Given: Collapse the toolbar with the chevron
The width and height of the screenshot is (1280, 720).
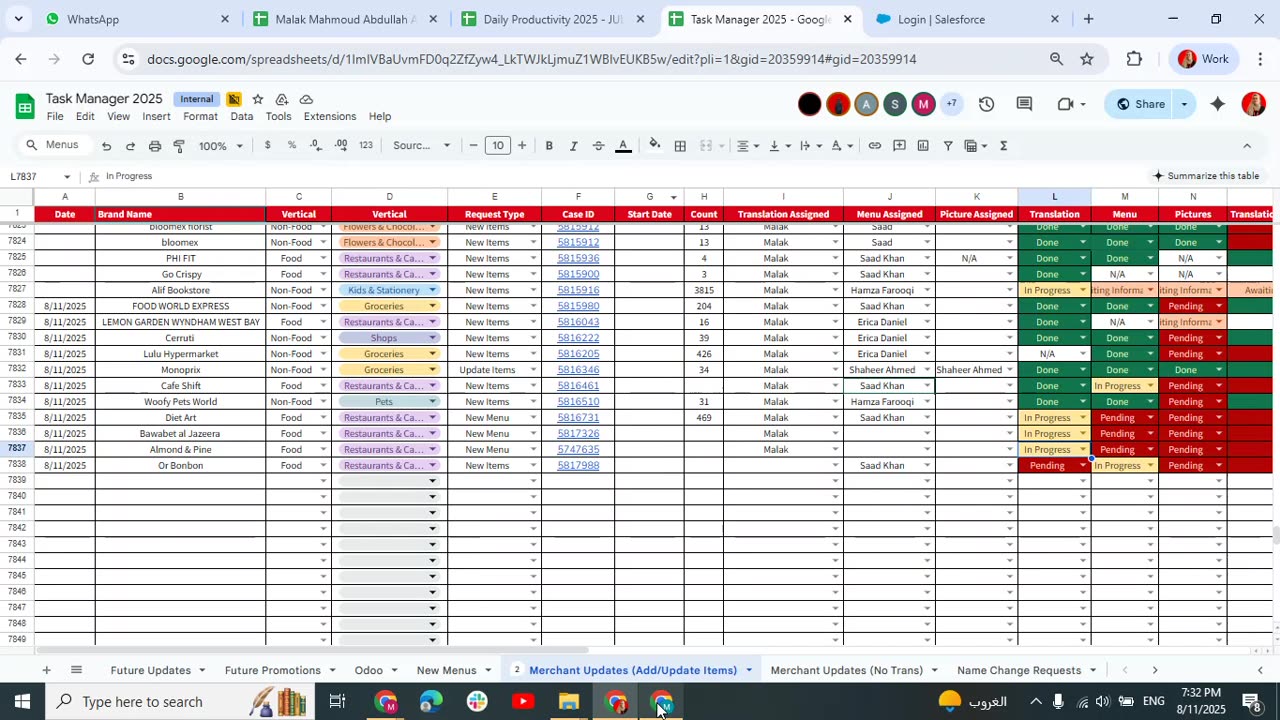Looking at the screenshot, I should tap(1247, 146).
